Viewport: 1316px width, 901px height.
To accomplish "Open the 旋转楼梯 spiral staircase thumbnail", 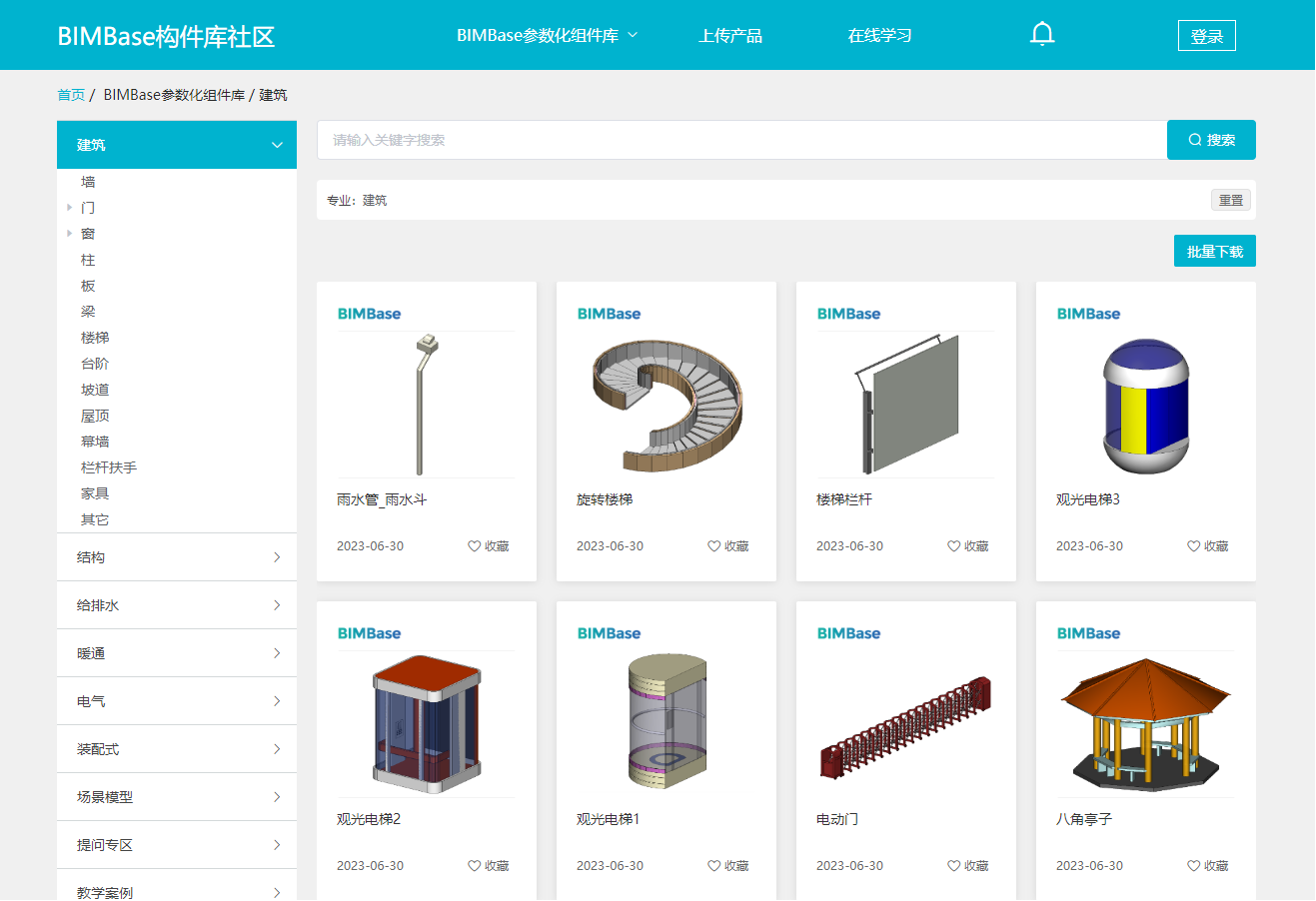I will (666, 406).
